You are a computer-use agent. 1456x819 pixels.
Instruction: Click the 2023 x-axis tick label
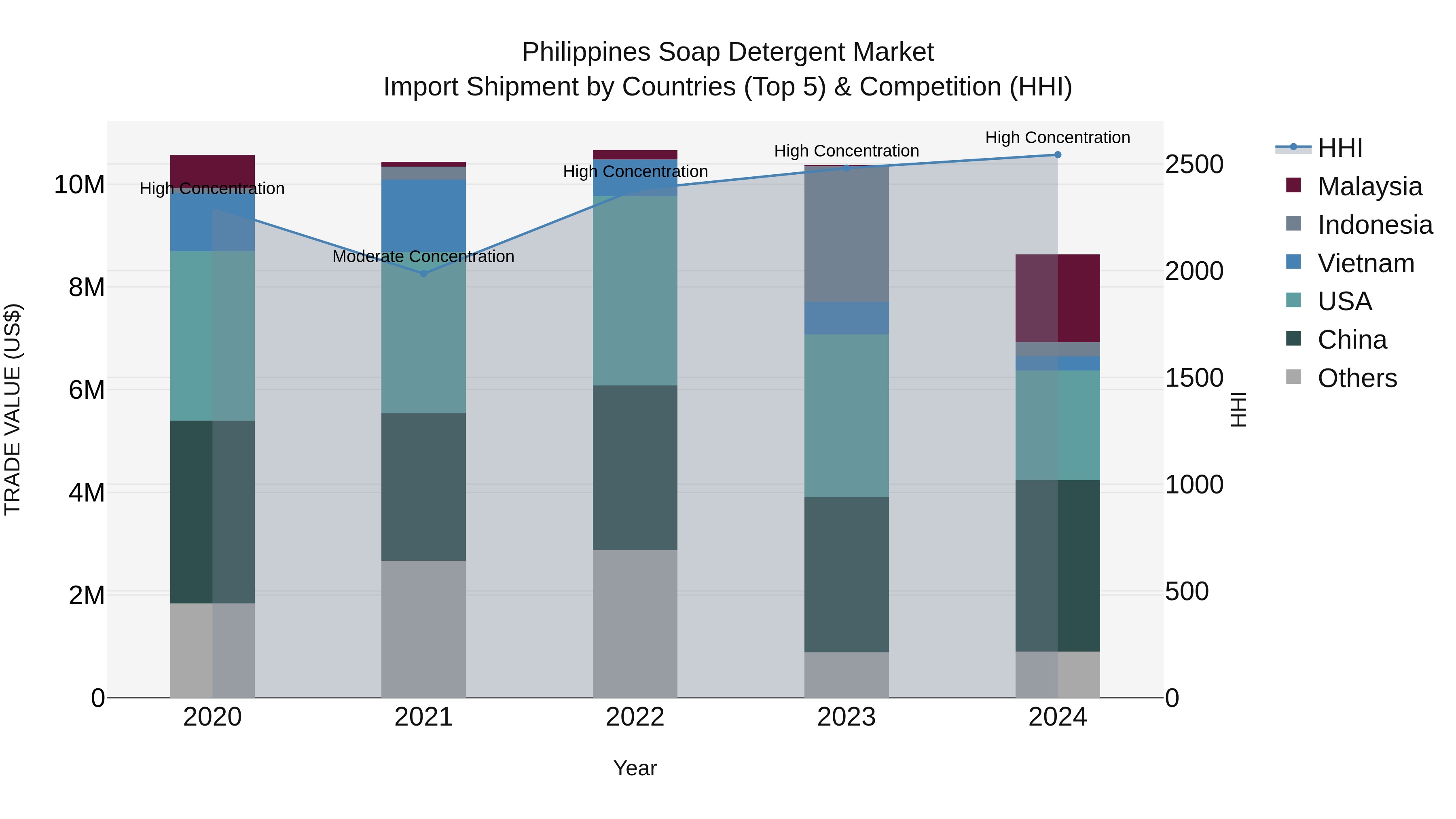pyautogui.click(x=847, y=717)
